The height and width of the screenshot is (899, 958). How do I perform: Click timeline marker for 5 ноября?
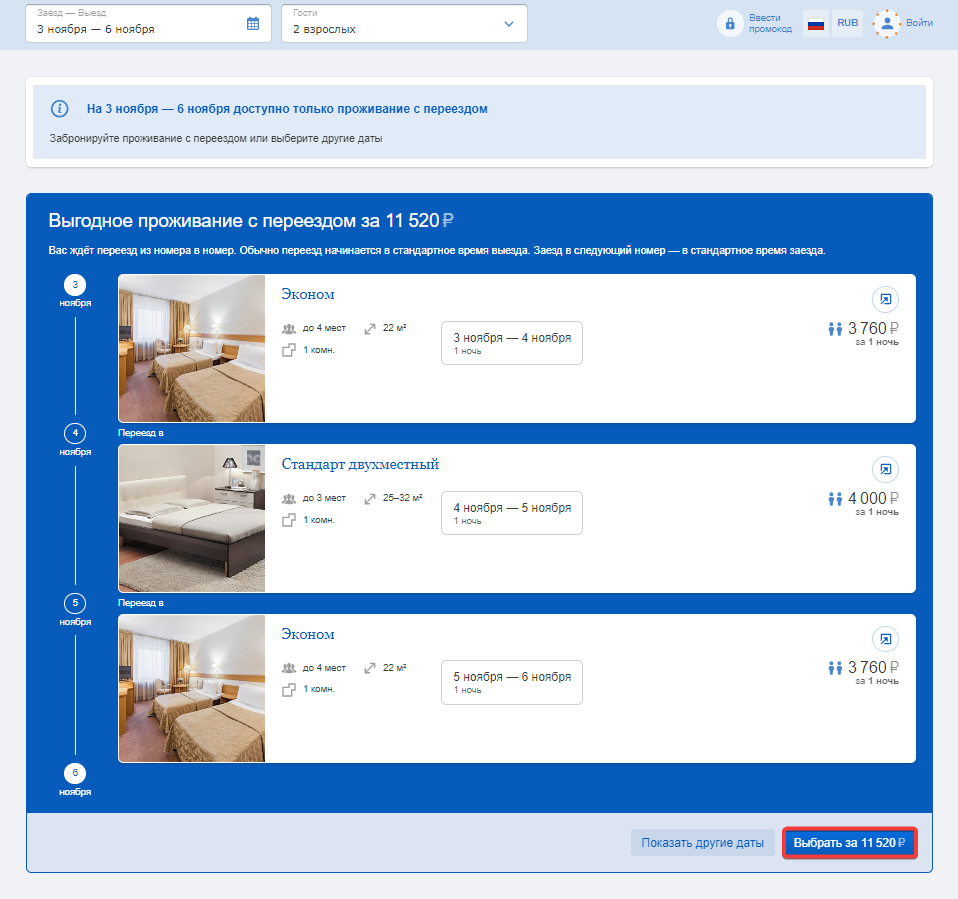pyautogui.click(x=75, y=603)
